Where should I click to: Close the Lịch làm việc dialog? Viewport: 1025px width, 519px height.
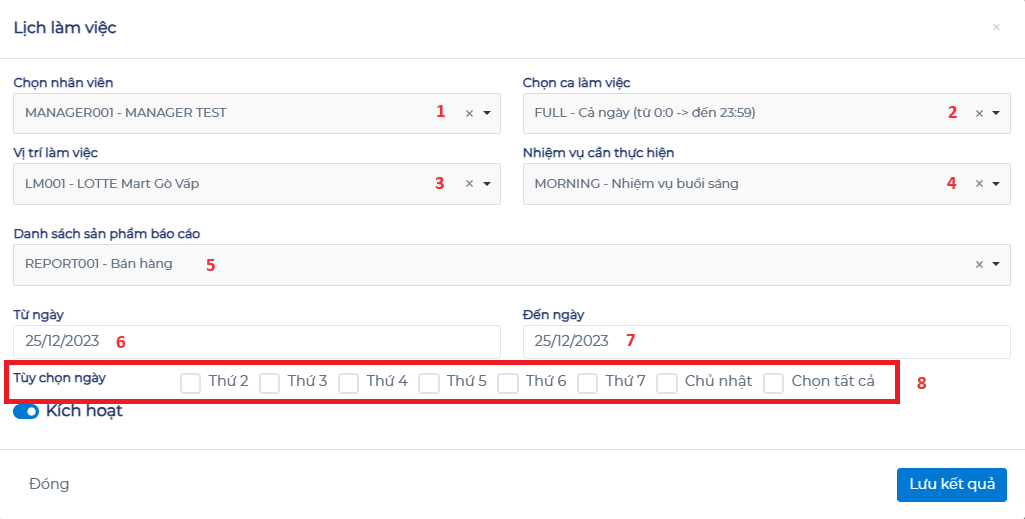pyautogui.click(x=995, y=28)
